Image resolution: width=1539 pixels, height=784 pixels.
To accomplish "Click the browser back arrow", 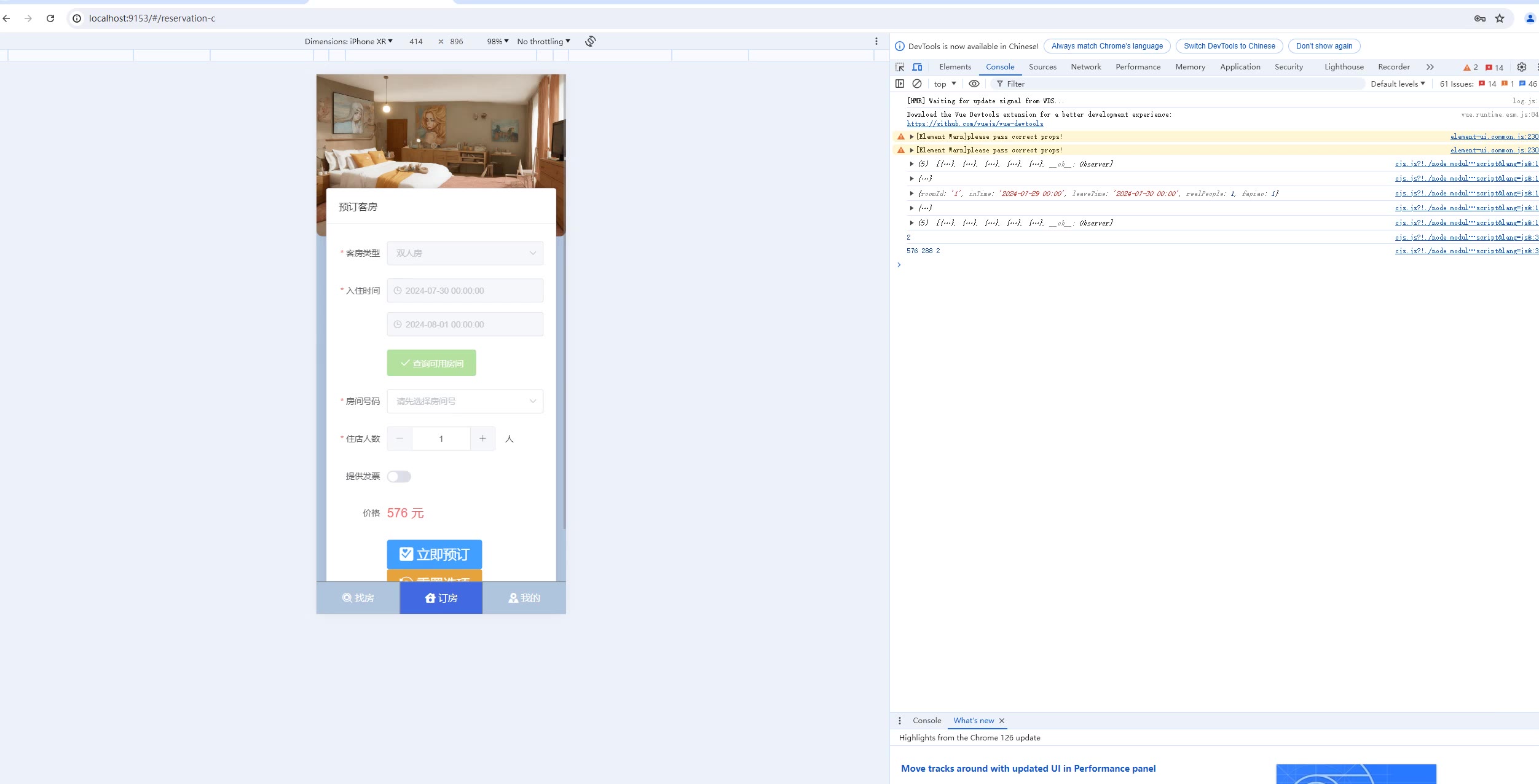I will point(7,18).
